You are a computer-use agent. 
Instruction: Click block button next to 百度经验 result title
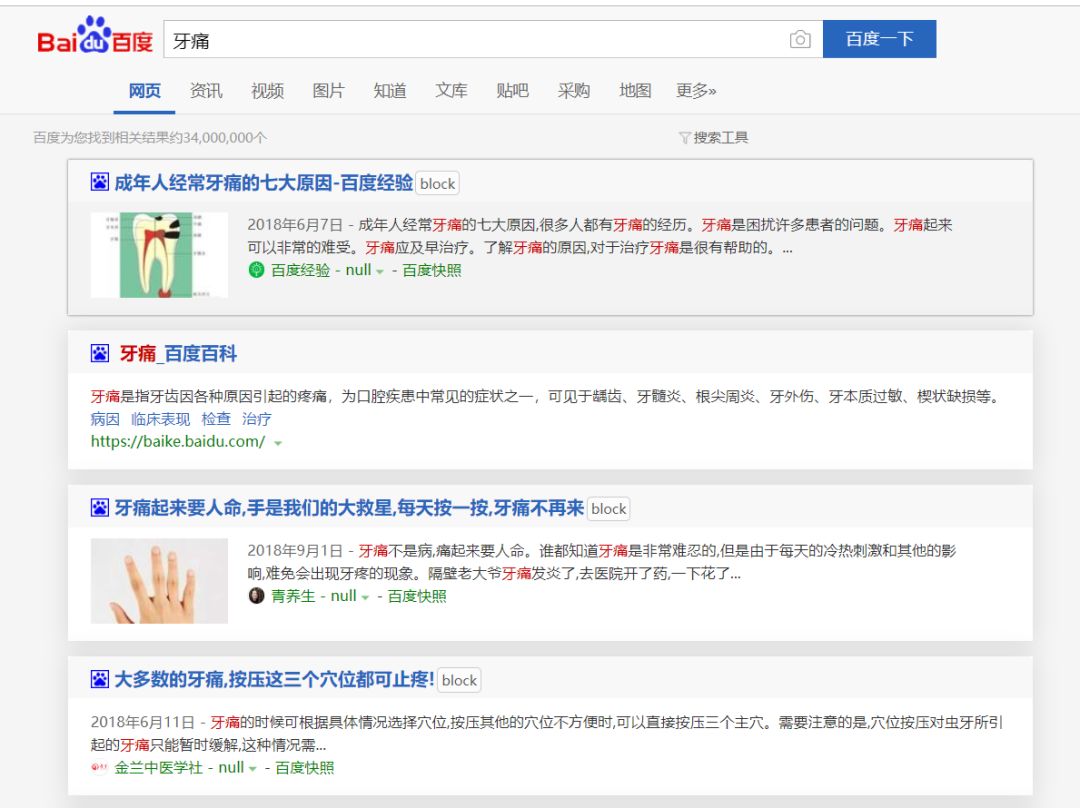pos(437,184)
